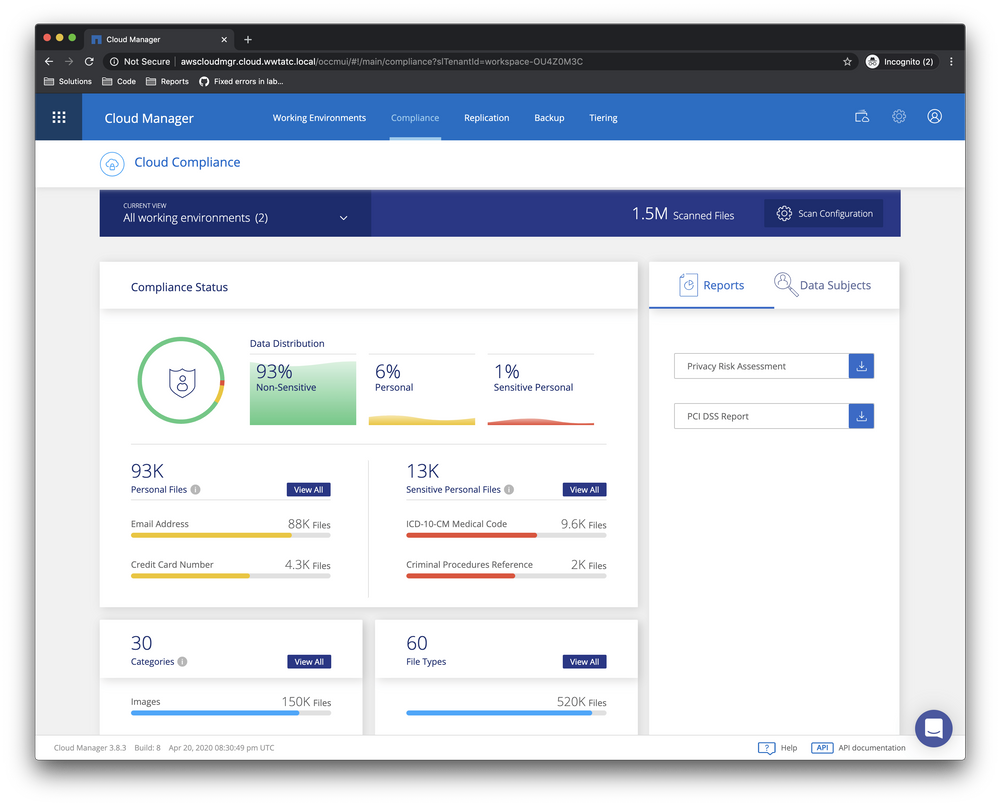View all Sensitive Personal Files
Screen dimensions: 1000x806
(584, 489)
